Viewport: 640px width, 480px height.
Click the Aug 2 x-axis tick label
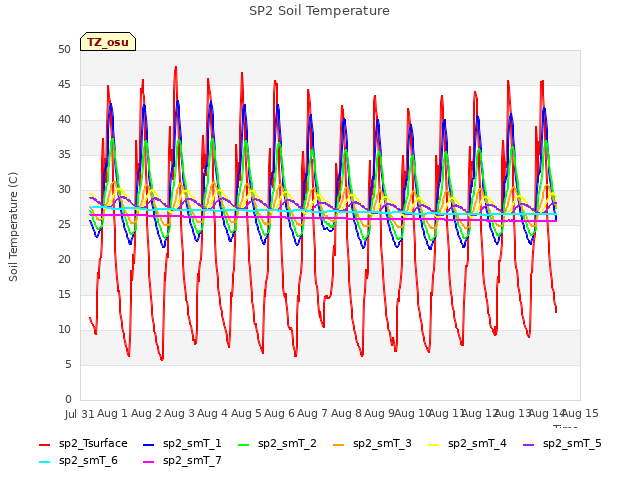click(x=146, y=413)
